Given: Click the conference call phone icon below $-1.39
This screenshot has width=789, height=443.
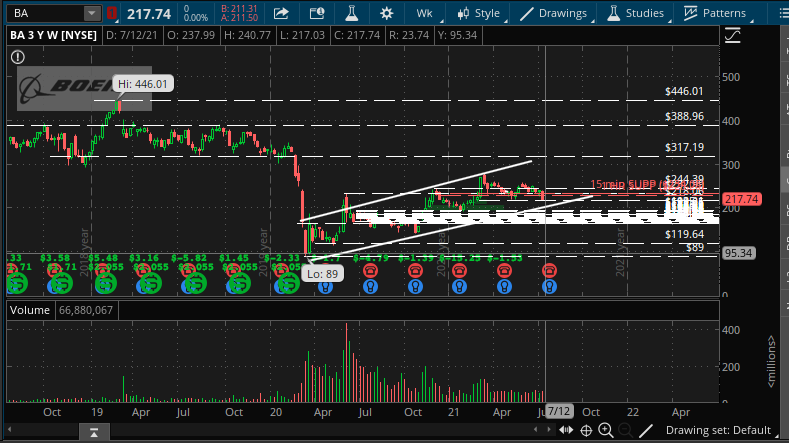Looking at the screenshot, I should [x=415, y=271].
